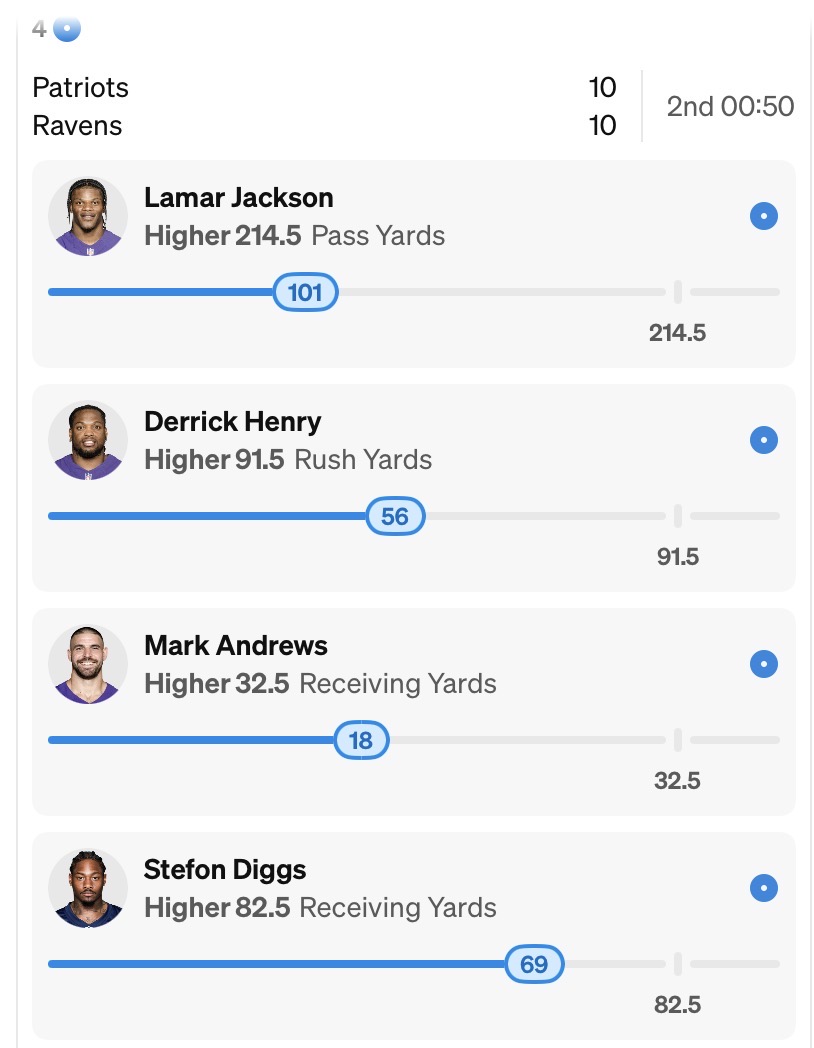
Task: Select the progress marker showing 18
Action: [360, 740]
